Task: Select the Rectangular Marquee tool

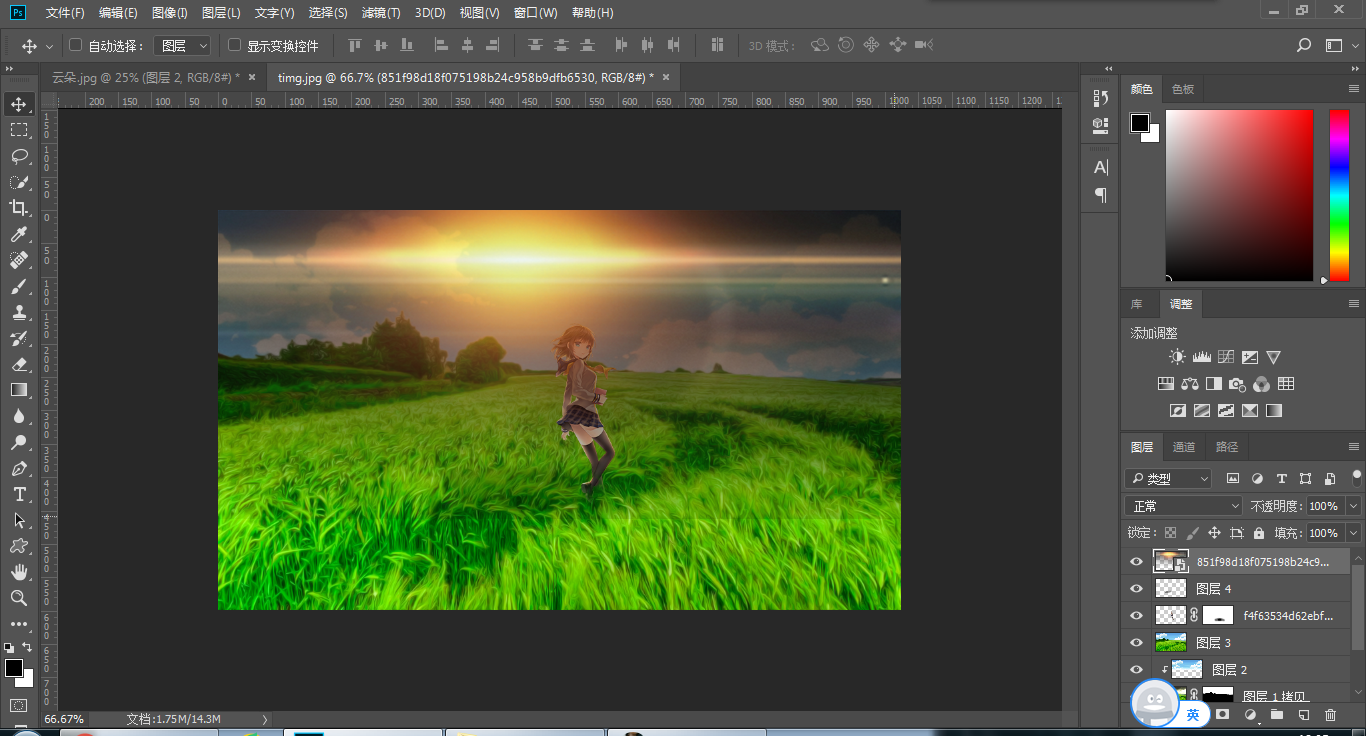Action: [19, 130]
